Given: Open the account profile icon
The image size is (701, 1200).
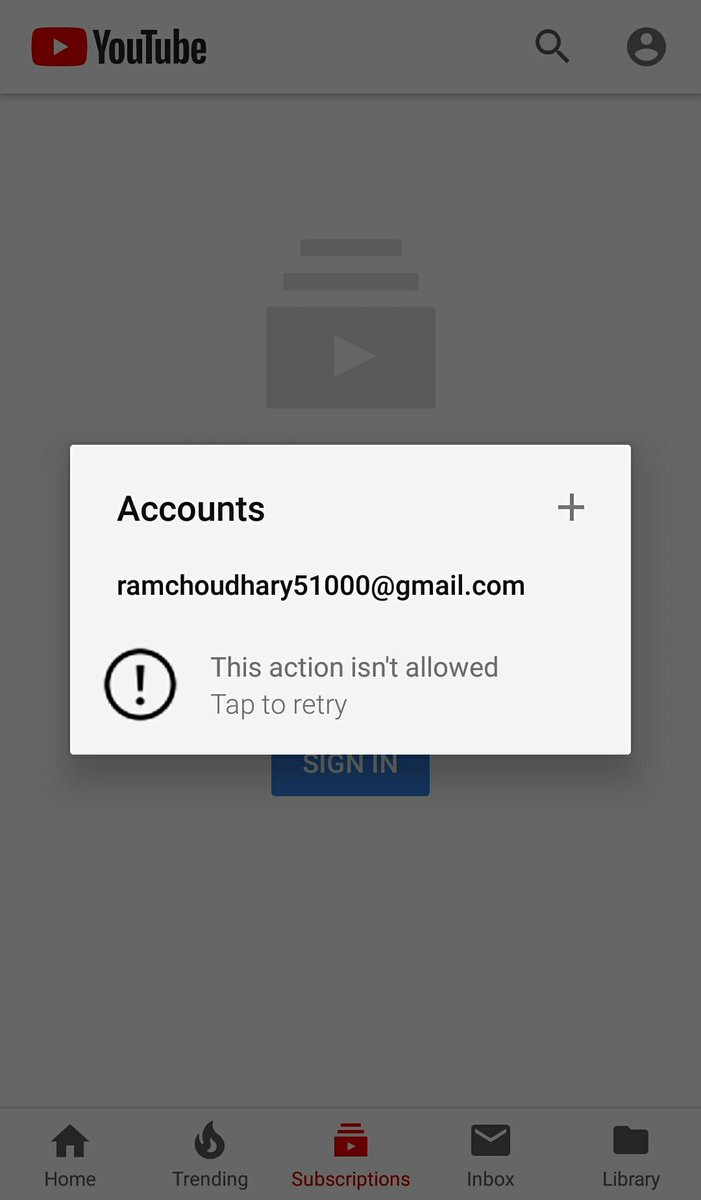Looking at the screenshot, I should (x=646, y=46).
